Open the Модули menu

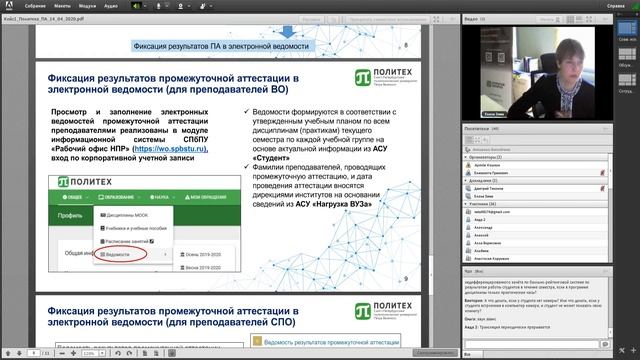[87, 6]
